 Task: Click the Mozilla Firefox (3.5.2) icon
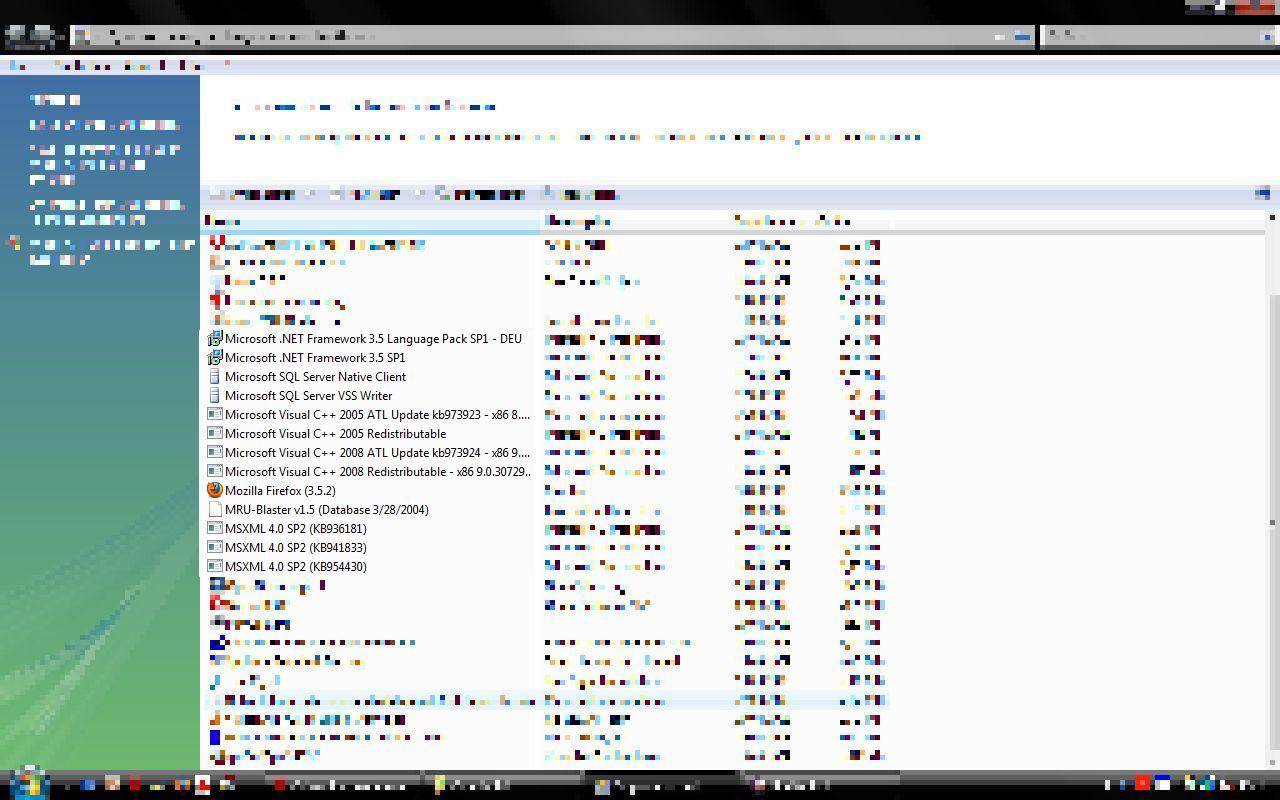coord(214,490)
